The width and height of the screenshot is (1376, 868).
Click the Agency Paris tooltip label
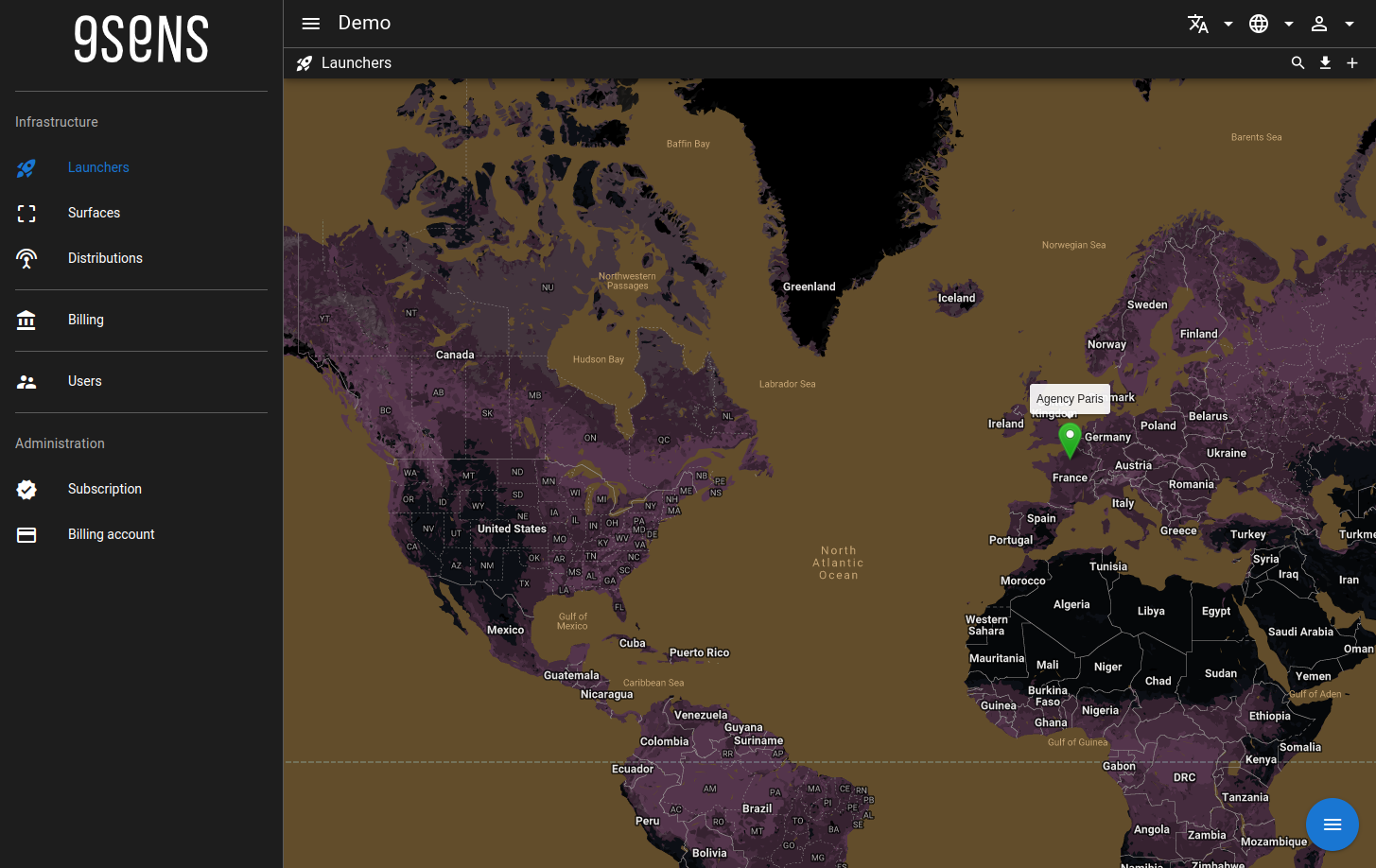point(1070,399)
